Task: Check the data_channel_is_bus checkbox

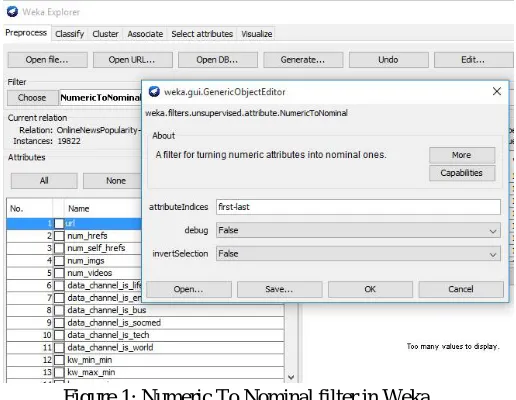Action: [59, 310]
